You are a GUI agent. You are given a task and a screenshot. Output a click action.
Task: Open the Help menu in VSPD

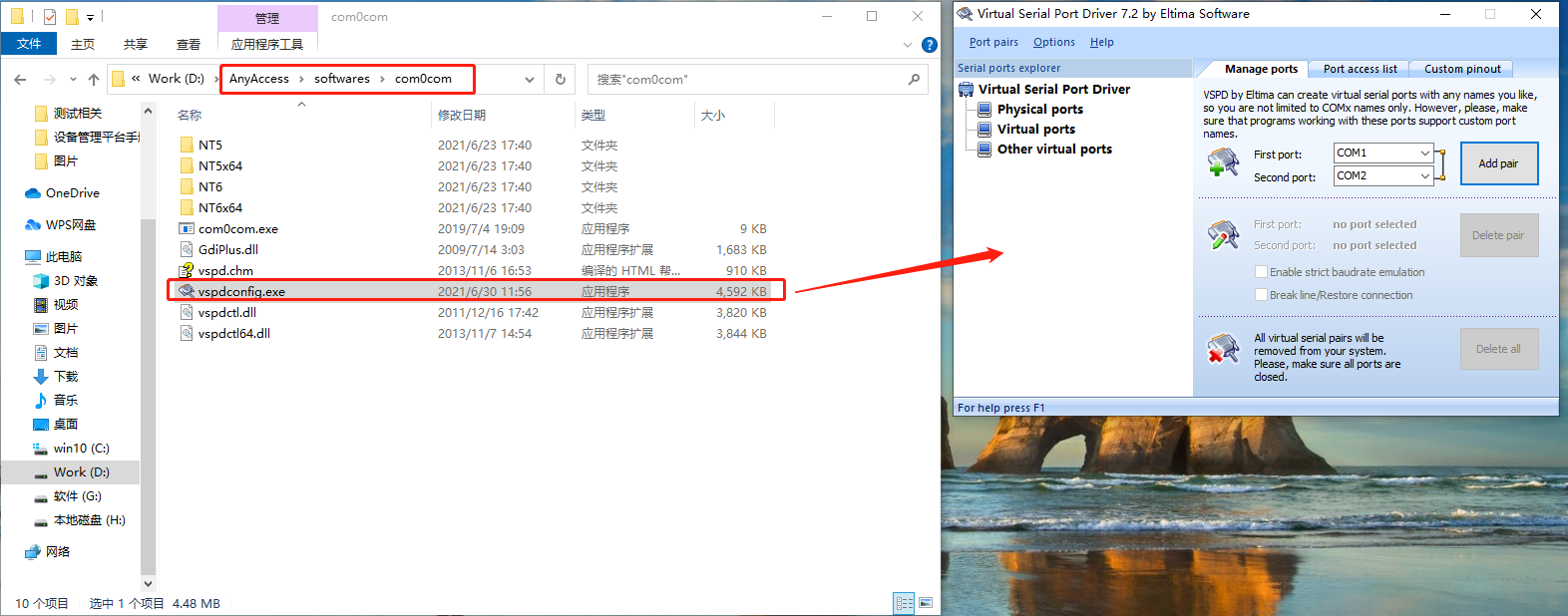[1101, 42]
